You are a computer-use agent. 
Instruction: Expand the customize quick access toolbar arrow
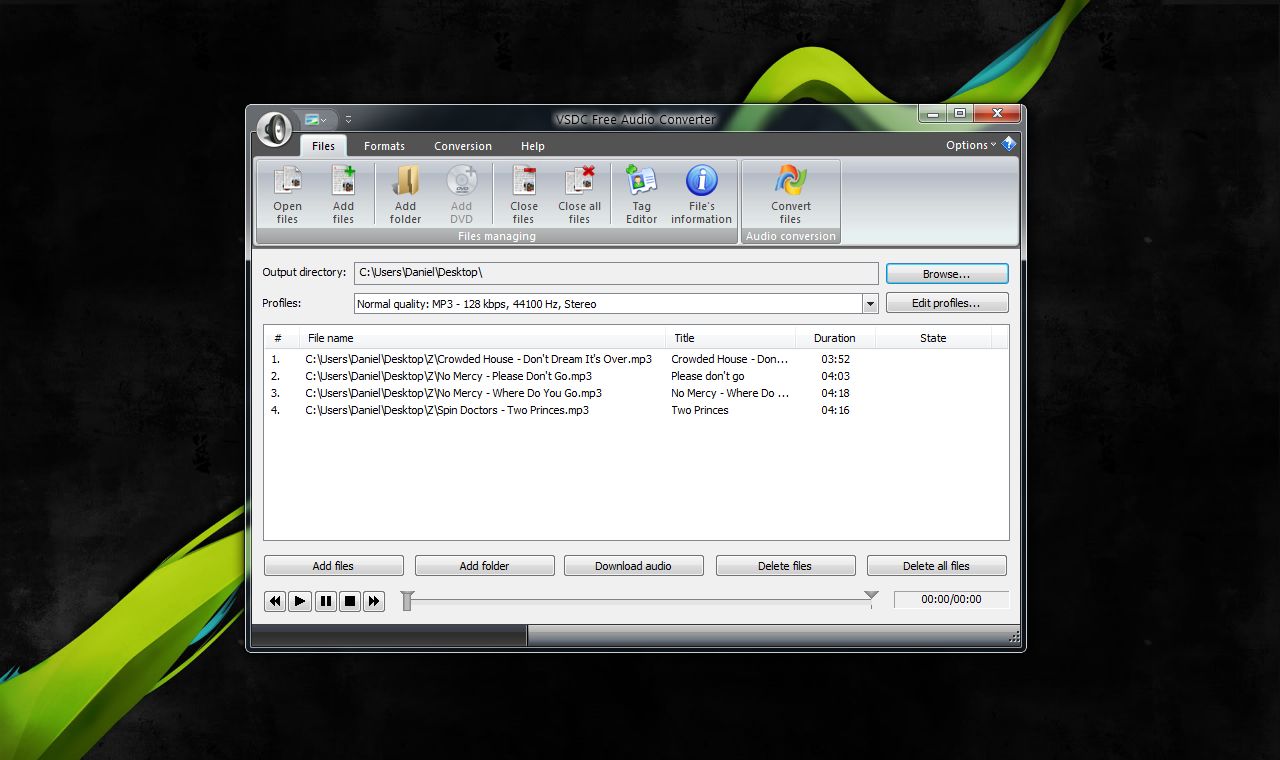click(x=348, y=120)
